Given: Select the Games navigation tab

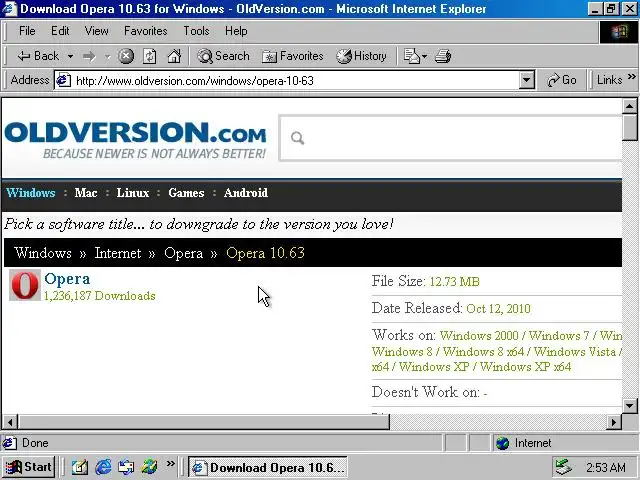Looking at the screenshot, I should [x=186, y=193].
